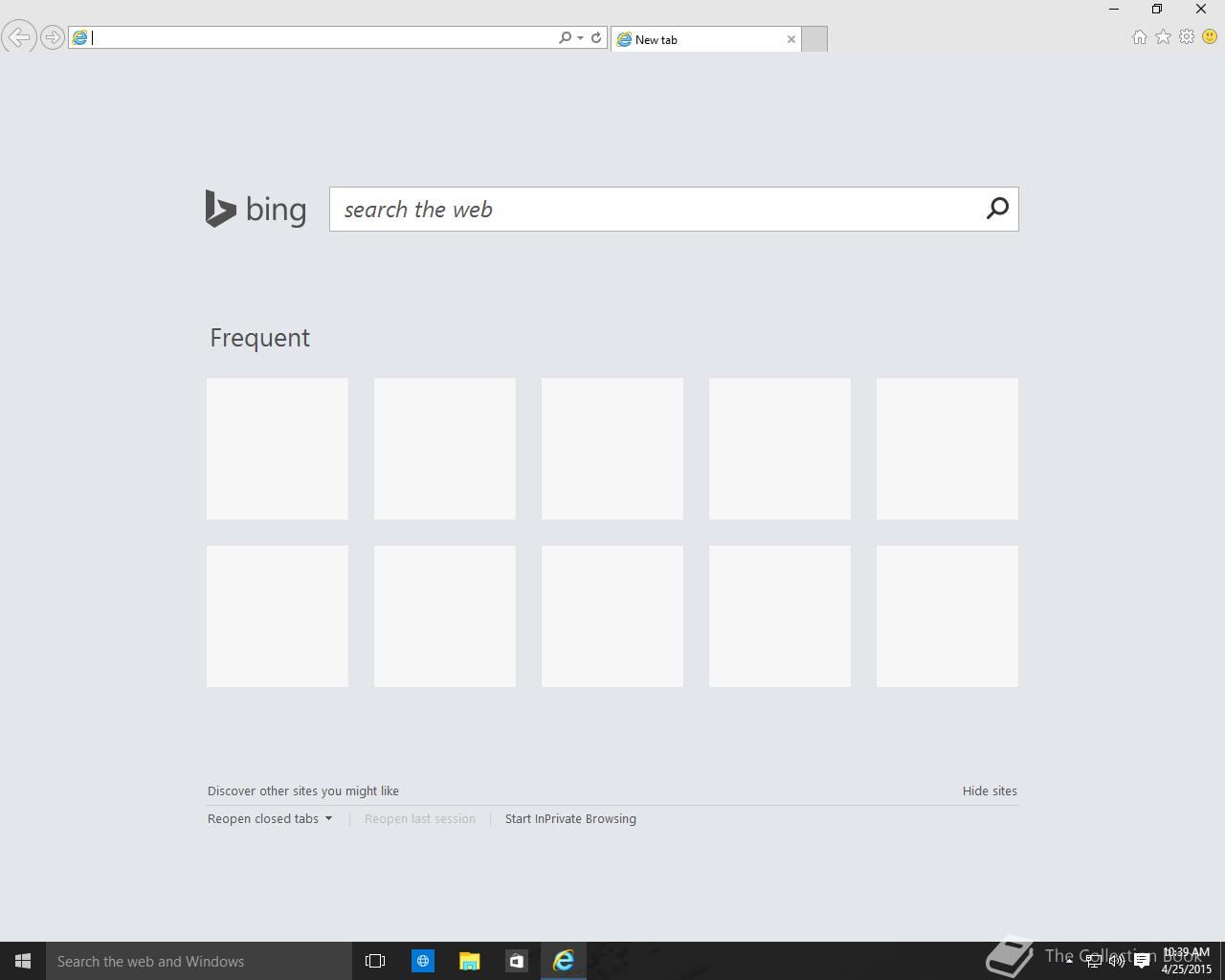Click the Forward arrow navigation button
Image resolution: width=1225 pixels, height=980 pixels.
click(x=53, y=37)
